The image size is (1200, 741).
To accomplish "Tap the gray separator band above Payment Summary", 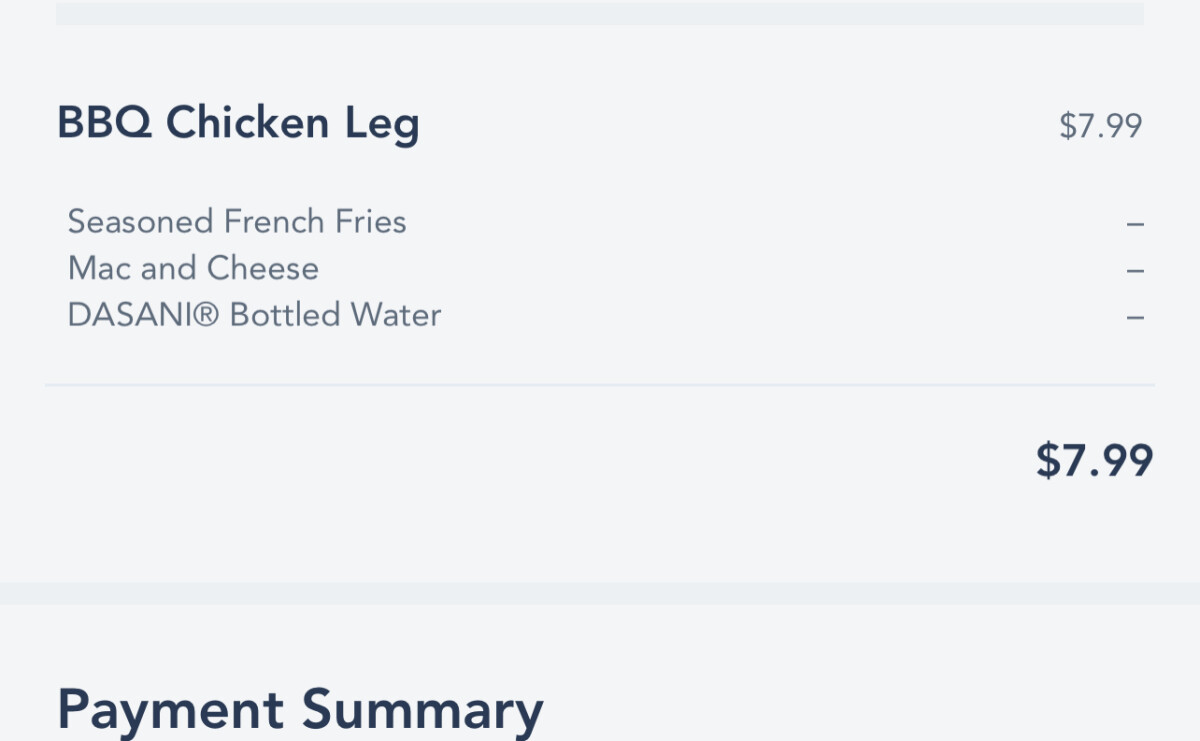I will (x=600, y=593).
